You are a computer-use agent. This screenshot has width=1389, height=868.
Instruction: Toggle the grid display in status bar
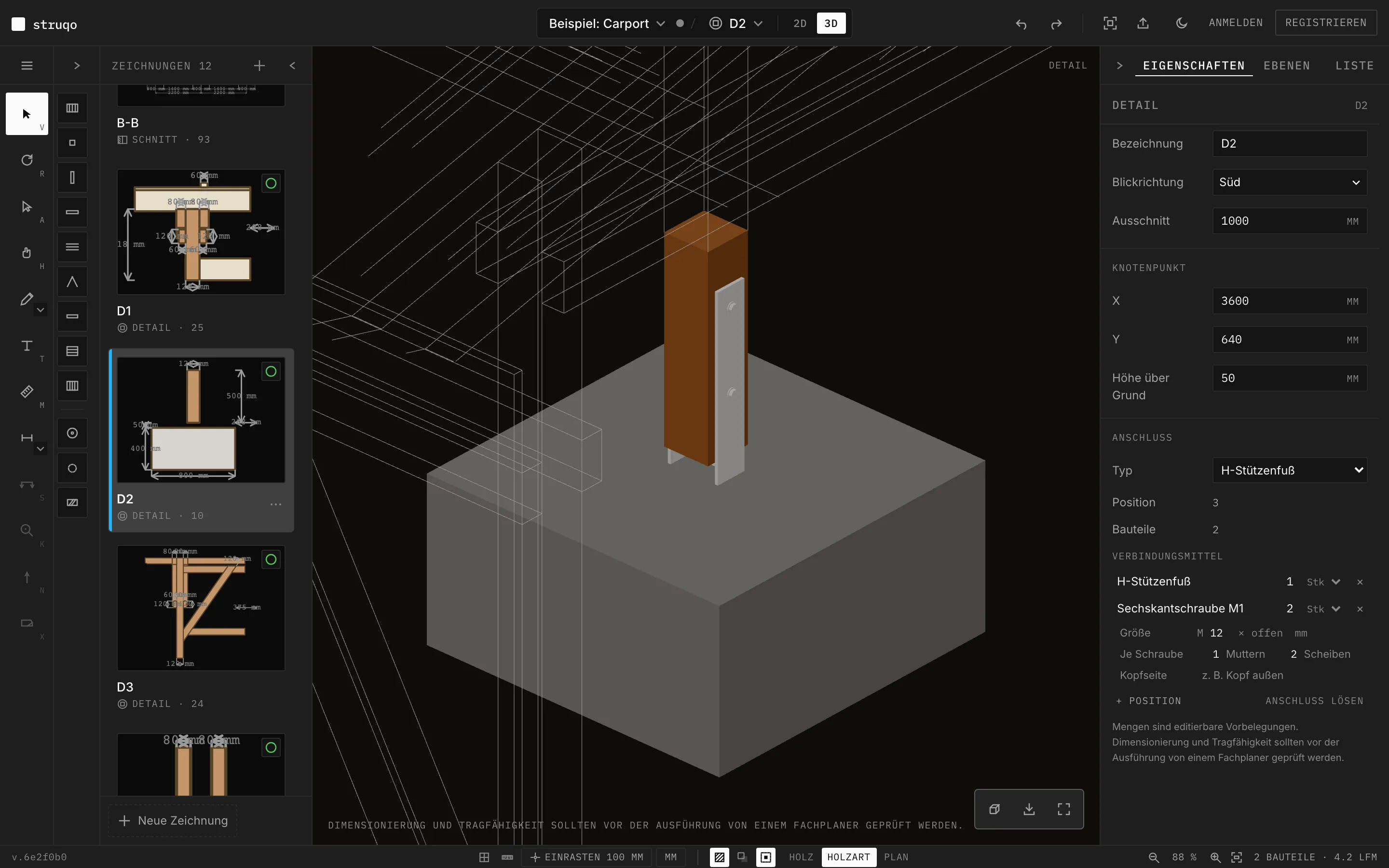pos(484,857)
